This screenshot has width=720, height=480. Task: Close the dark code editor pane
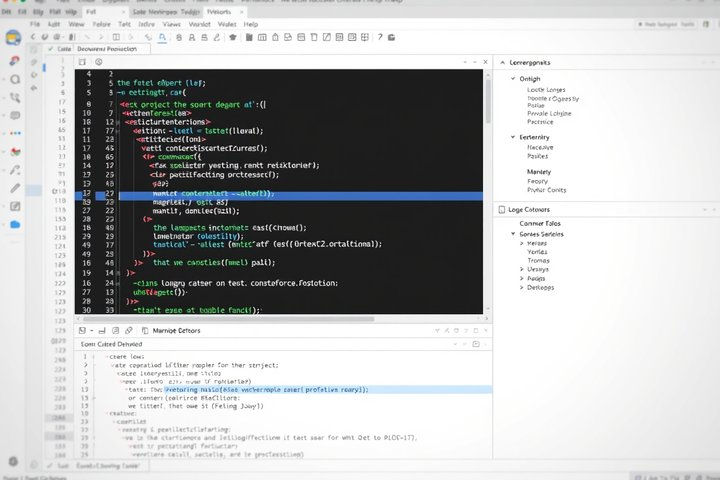click(485, 62)
